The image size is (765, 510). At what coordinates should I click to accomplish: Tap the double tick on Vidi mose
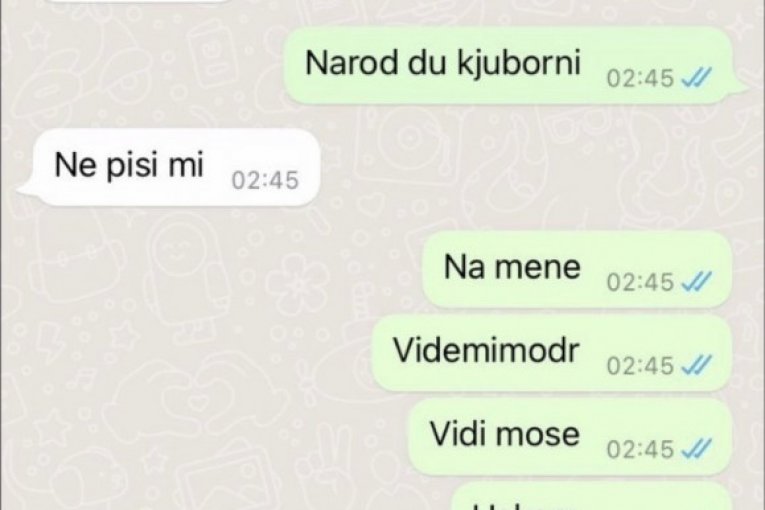[x=697, y=449]
